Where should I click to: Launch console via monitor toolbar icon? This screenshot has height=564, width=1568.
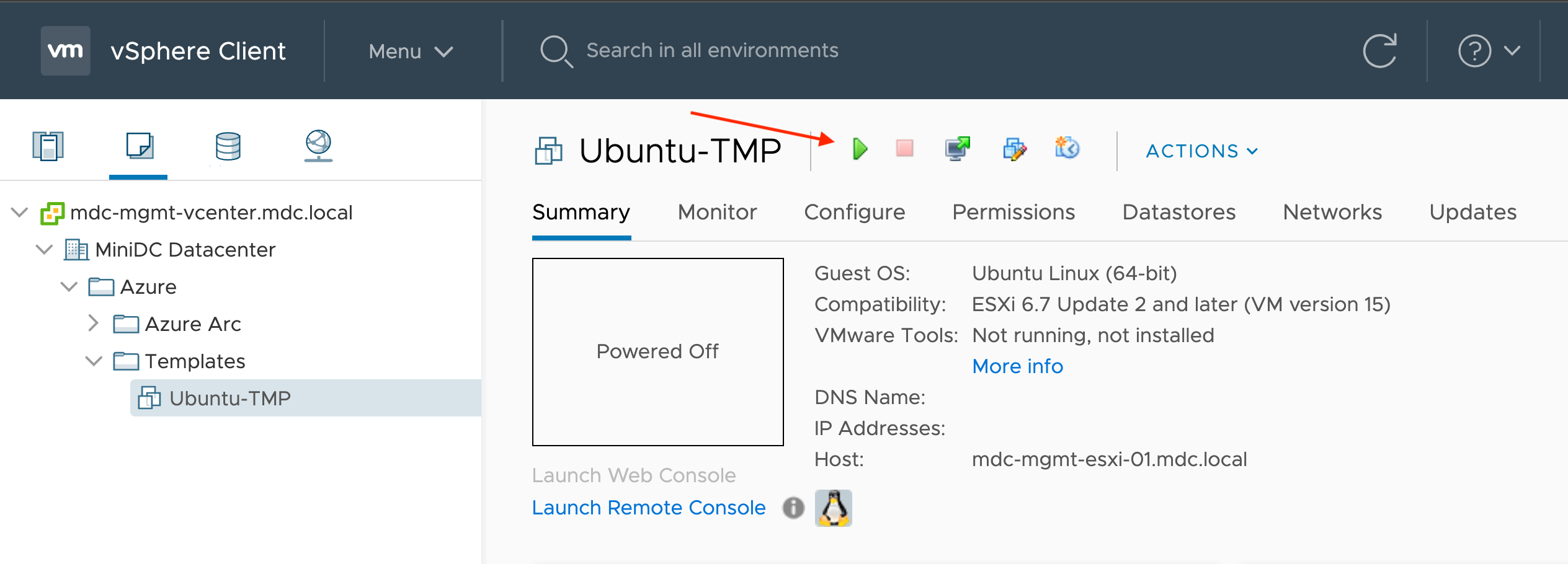click(957, 149)
